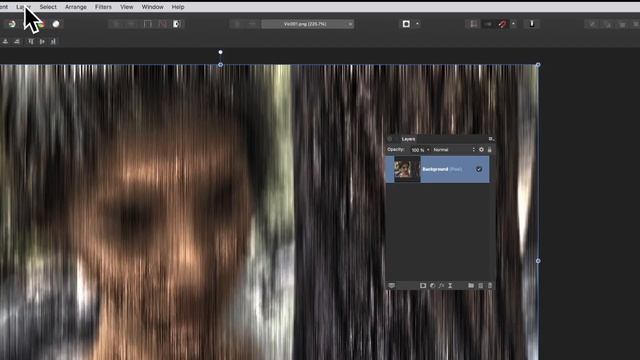The height and width of the screenshot is (360, 640).
Task: Click the first alignment icon in context toolbar
Action: click(5, 41)
